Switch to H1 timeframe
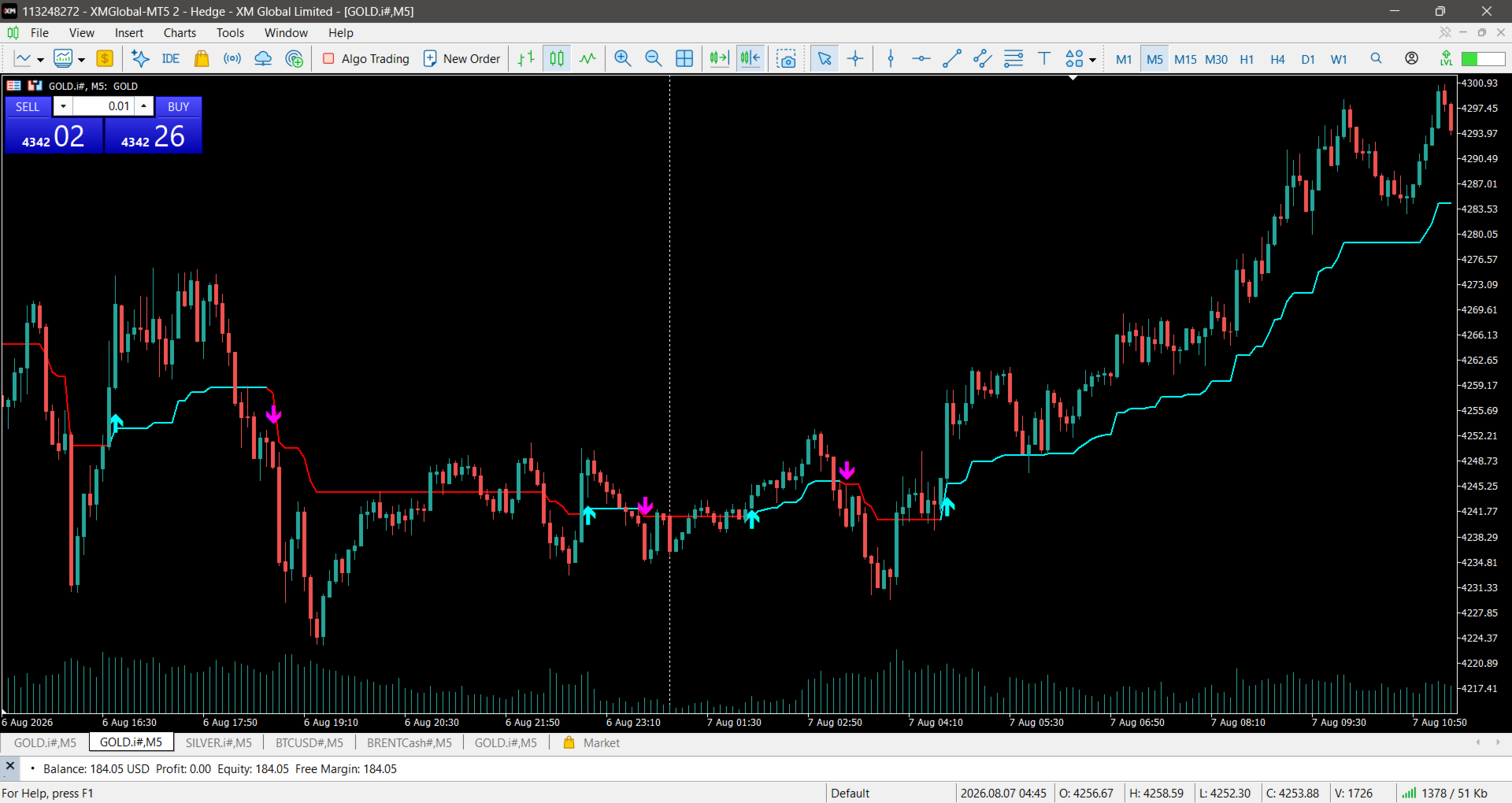The height and width of the screenshot is (803, 1512). click(1247, 59)
